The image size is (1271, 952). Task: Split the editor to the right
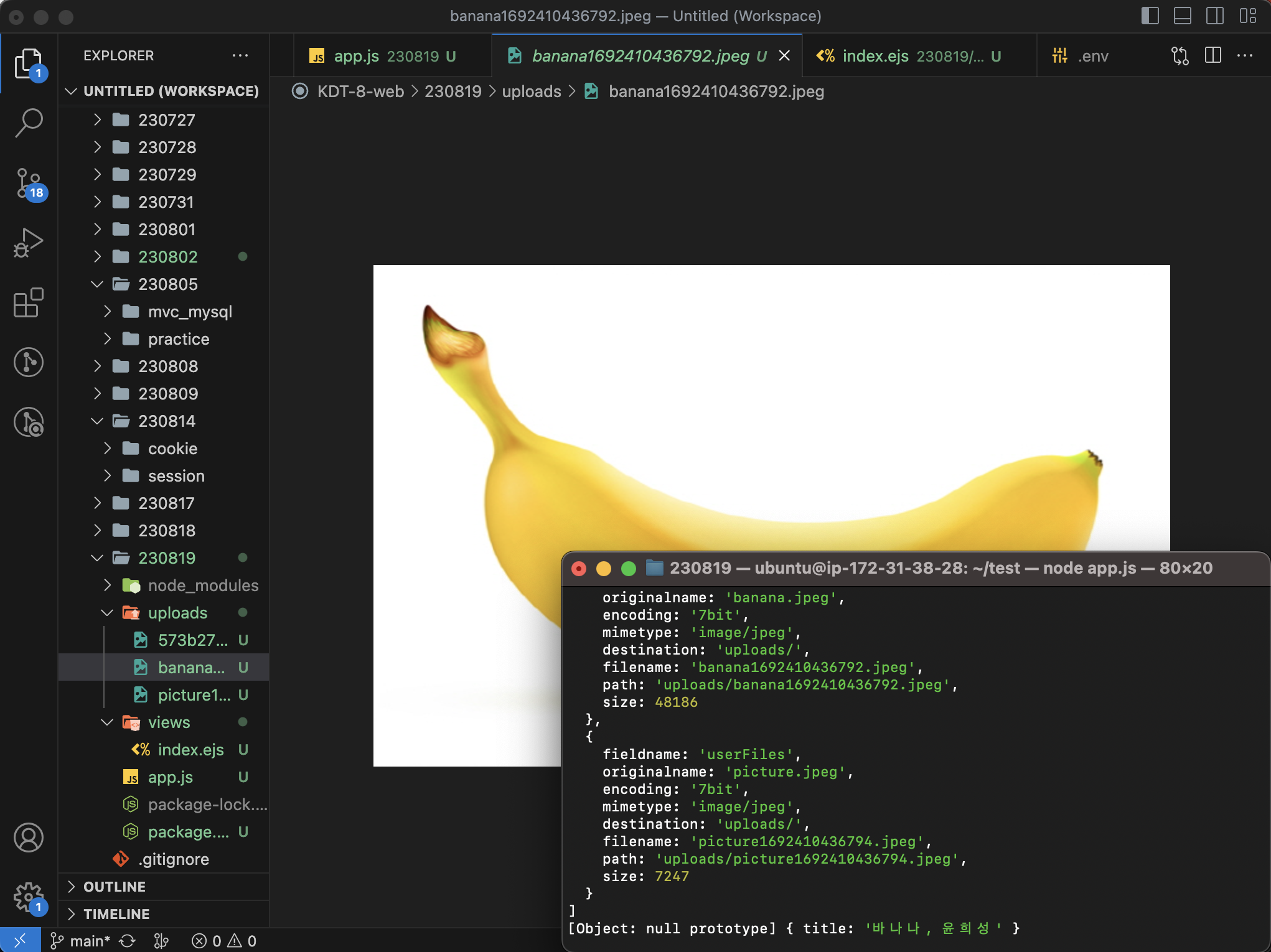point(1212,55)
